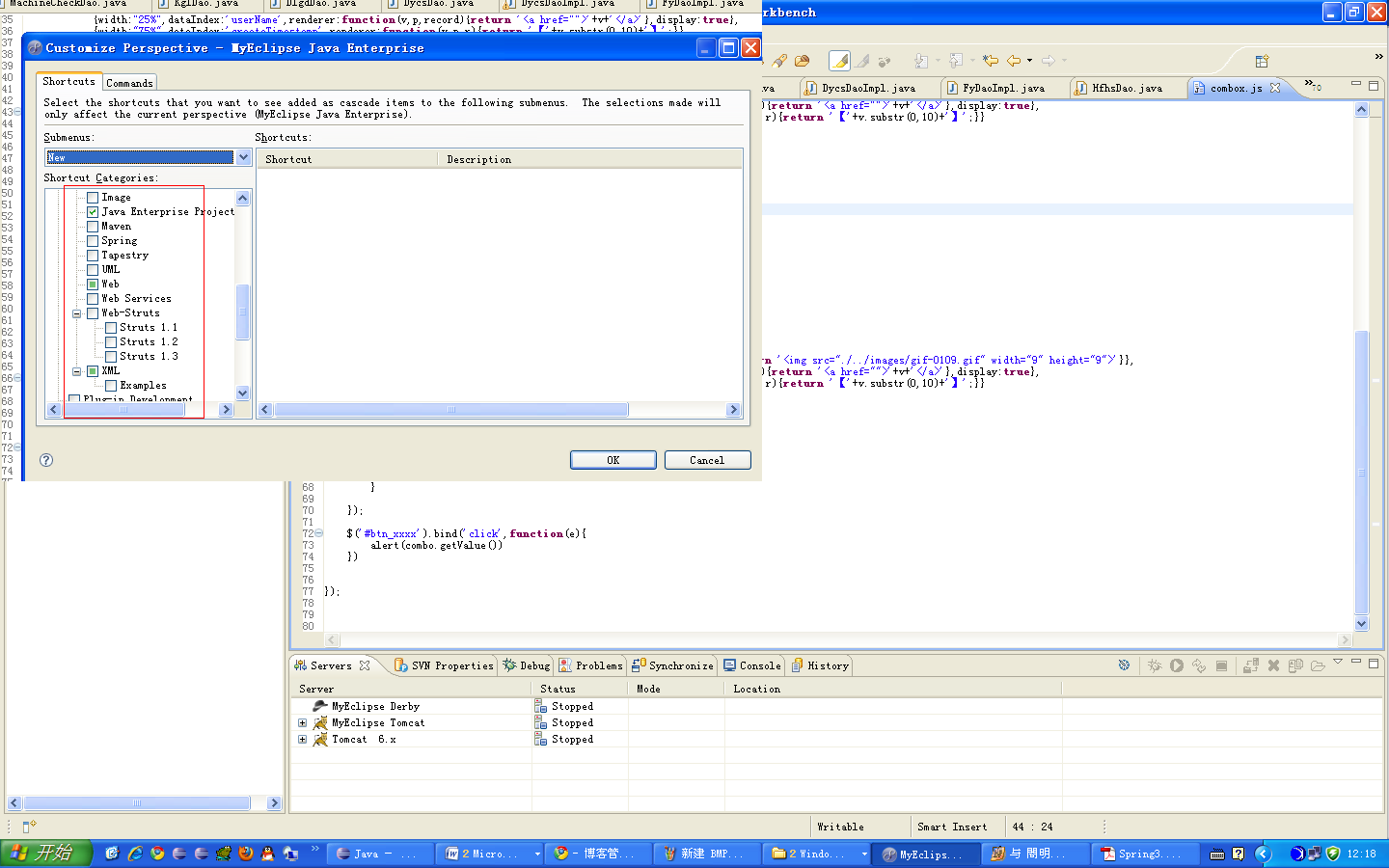1389x868 pixels.
Task: Open the Submenus dropdown showing New
Action: (x=243, y=157)
